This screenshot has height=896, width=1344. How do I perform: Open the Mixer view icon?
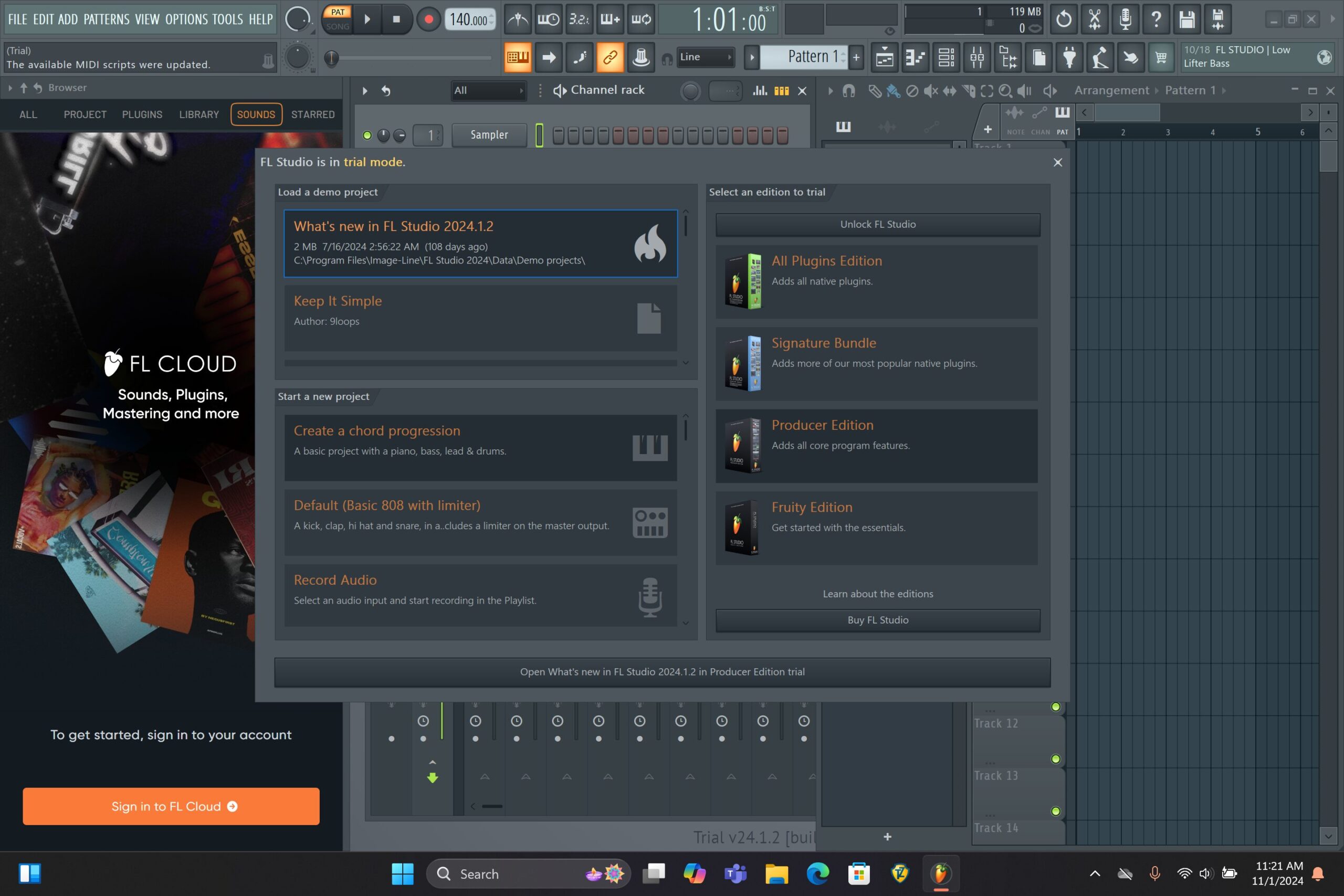[977, 57]
